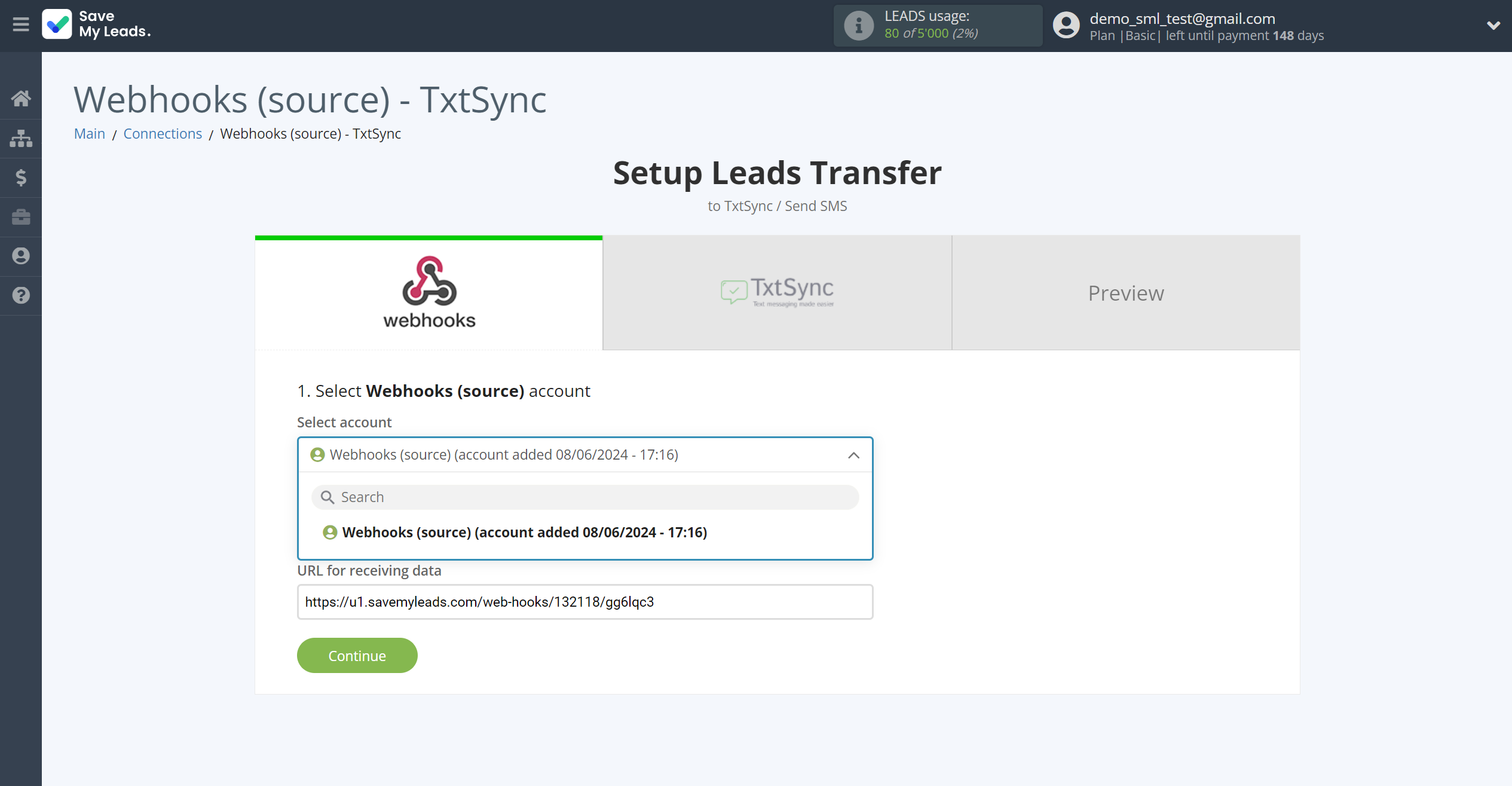
Task: Click the LEADS usage info icon
Action: (859, 26)
